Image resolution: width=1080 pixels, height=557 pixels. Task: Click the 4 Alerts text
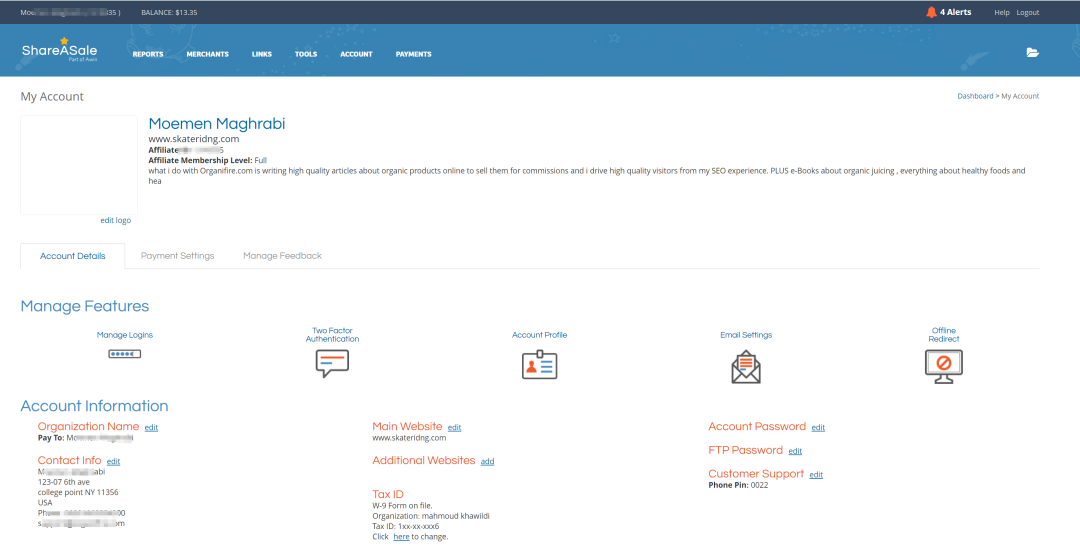[956, 12]
